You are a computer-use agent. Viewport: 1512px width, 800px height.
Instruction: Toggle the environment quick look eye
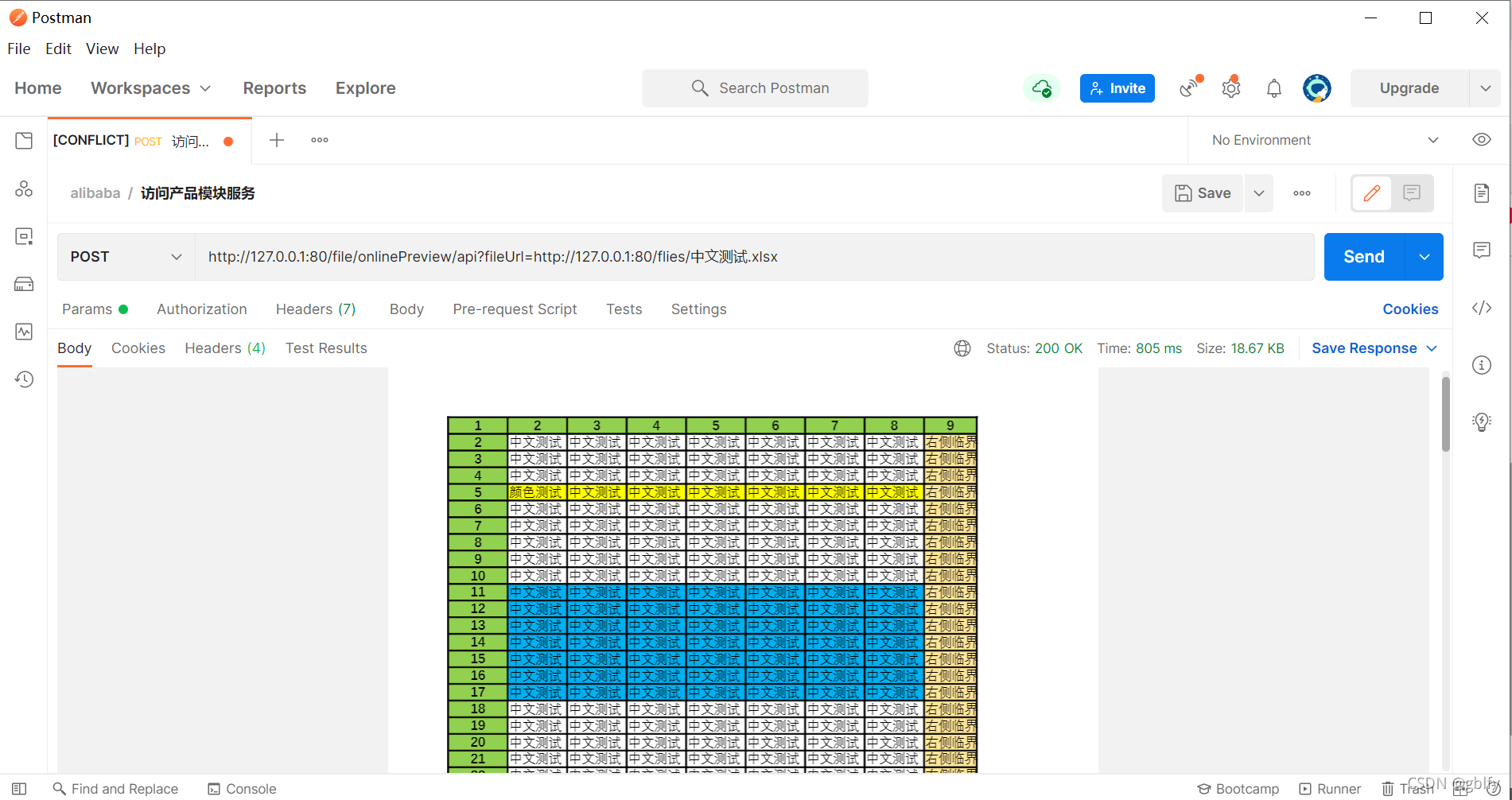click(1481, 140)
